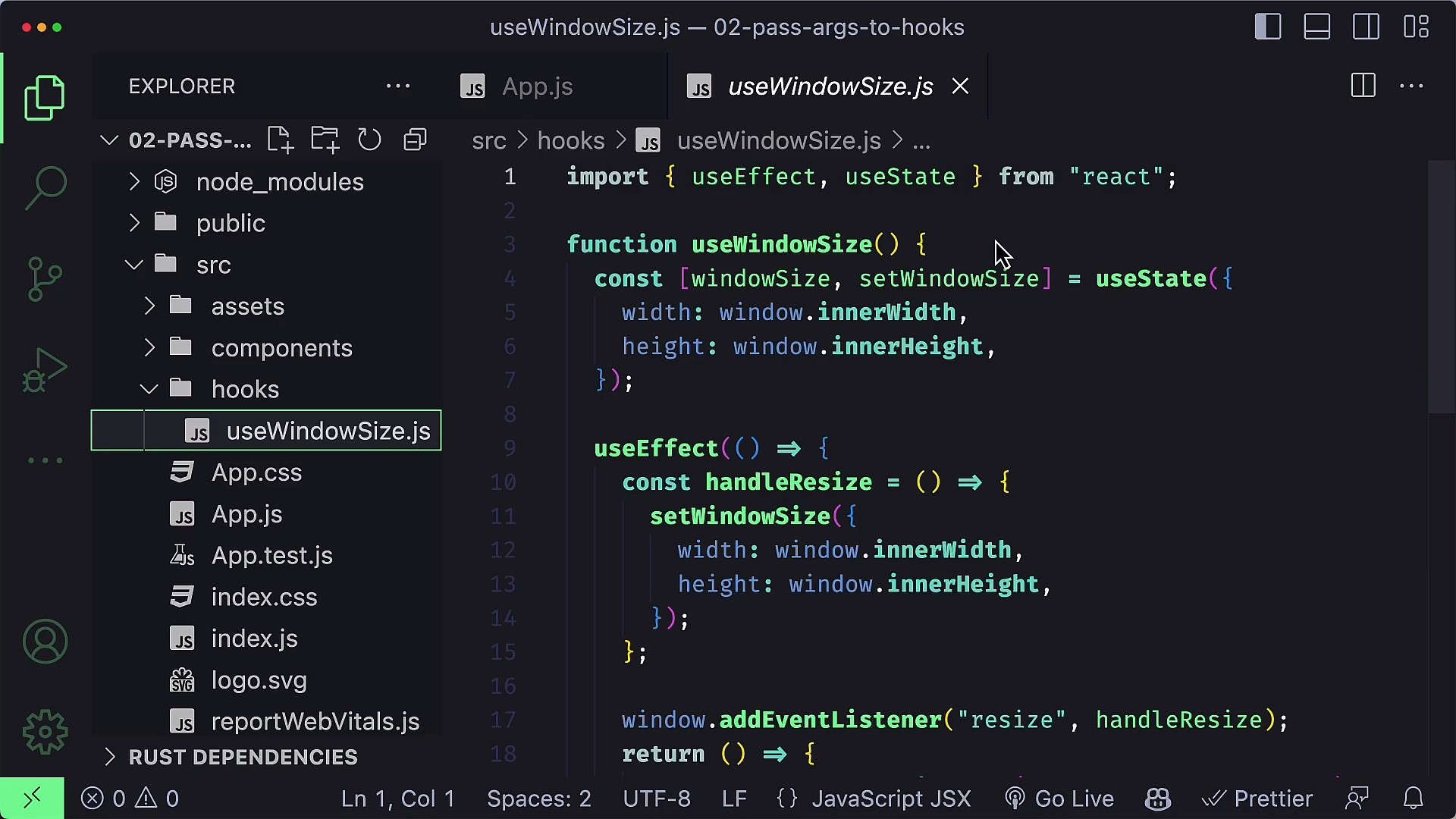Create a new file in the Explorer
This screenshot has height=819, width=1456.
pos(279,140)
